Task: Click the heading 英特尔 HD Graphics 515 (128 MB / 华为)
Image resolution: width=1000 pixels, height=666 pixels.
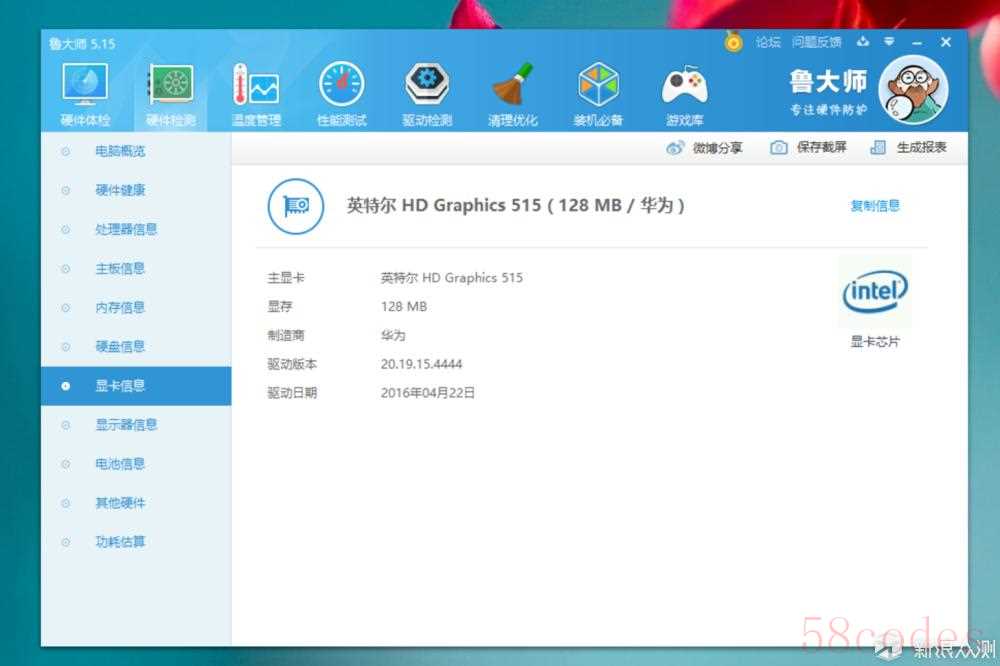Action: click(x=515, y=205)
